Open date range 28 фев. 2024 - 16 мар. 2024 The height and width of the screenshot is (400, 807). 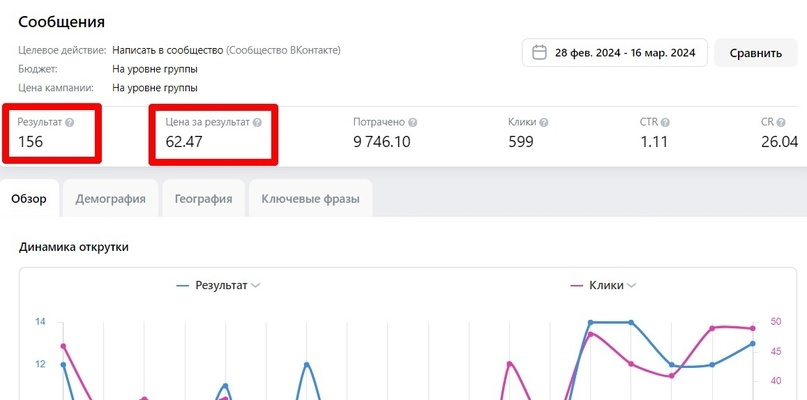click(x=615, y=53)
